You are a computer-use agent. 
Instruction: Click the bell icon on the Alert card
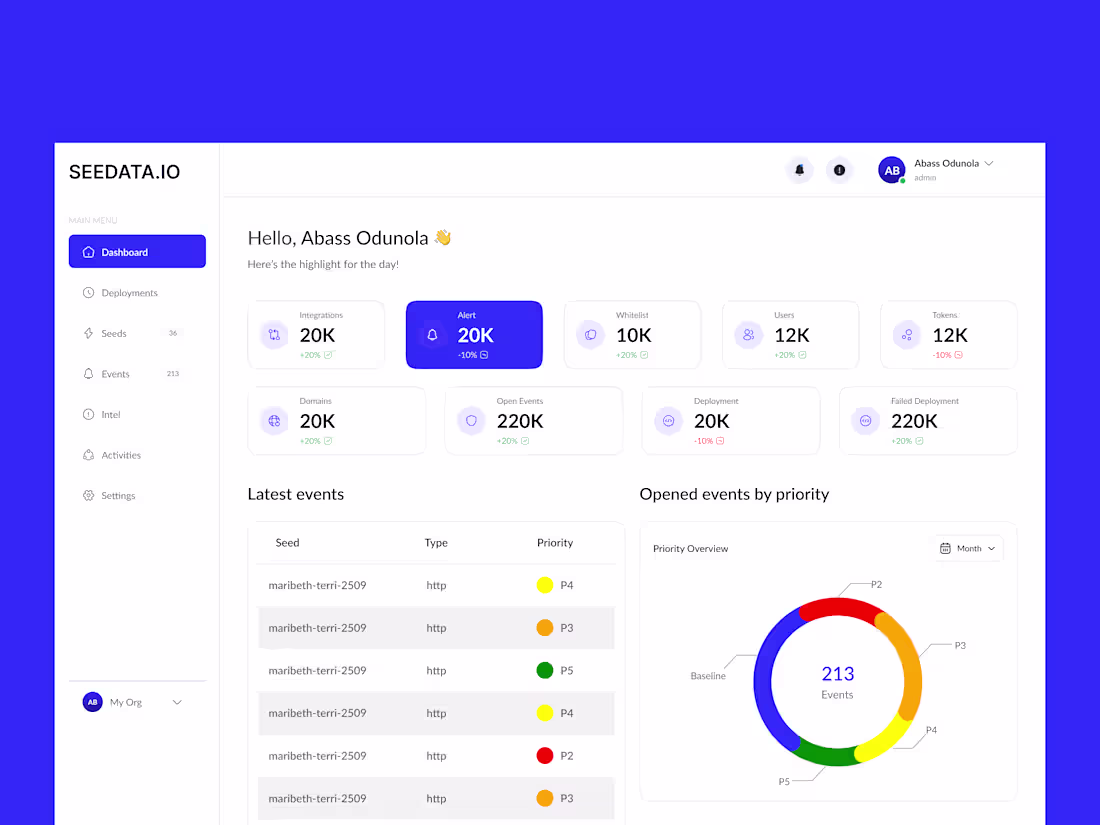(x=431, y=334)
